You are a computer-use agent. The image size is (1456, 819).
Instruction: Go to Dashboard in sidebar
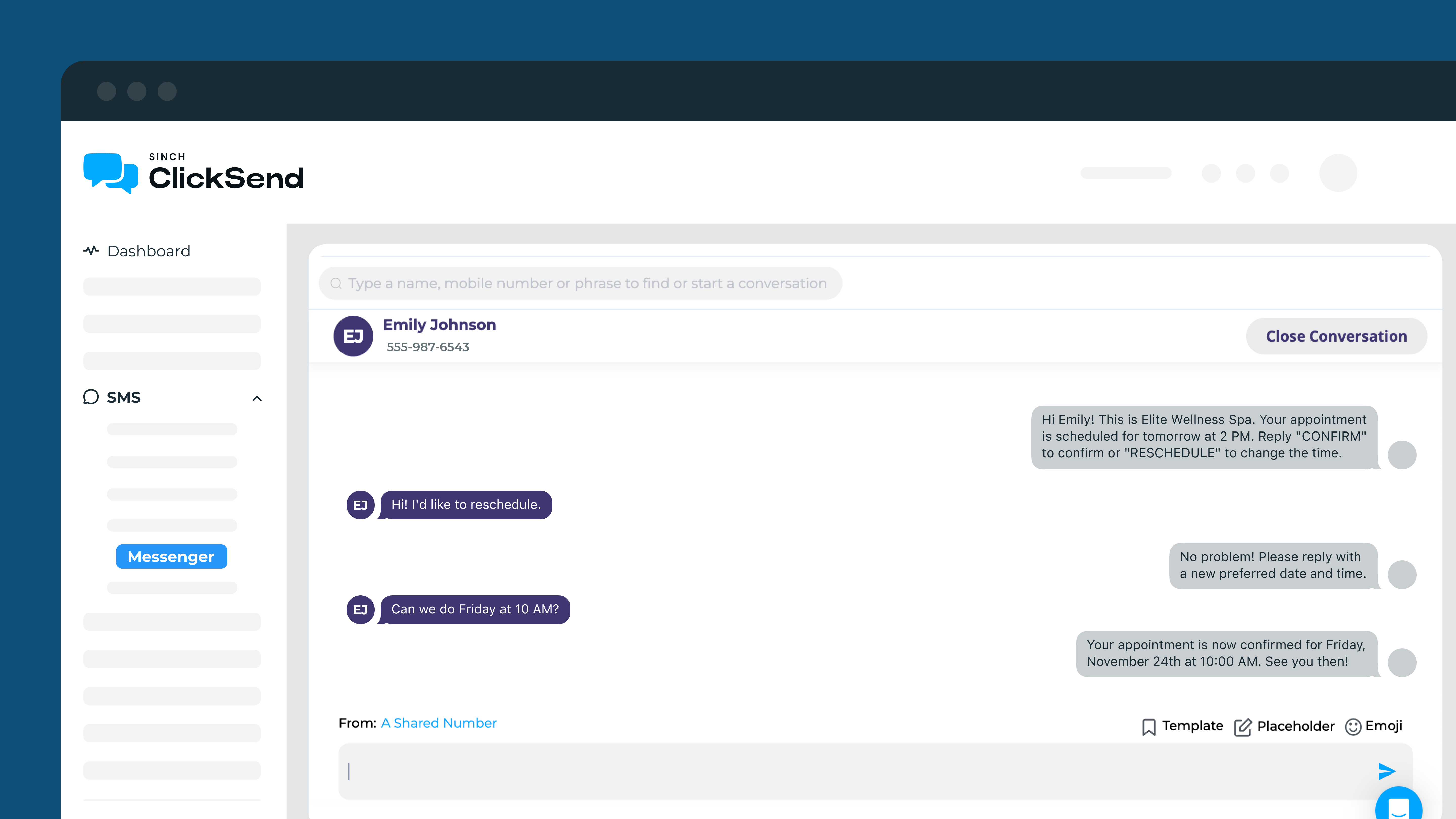pos(149,251)
